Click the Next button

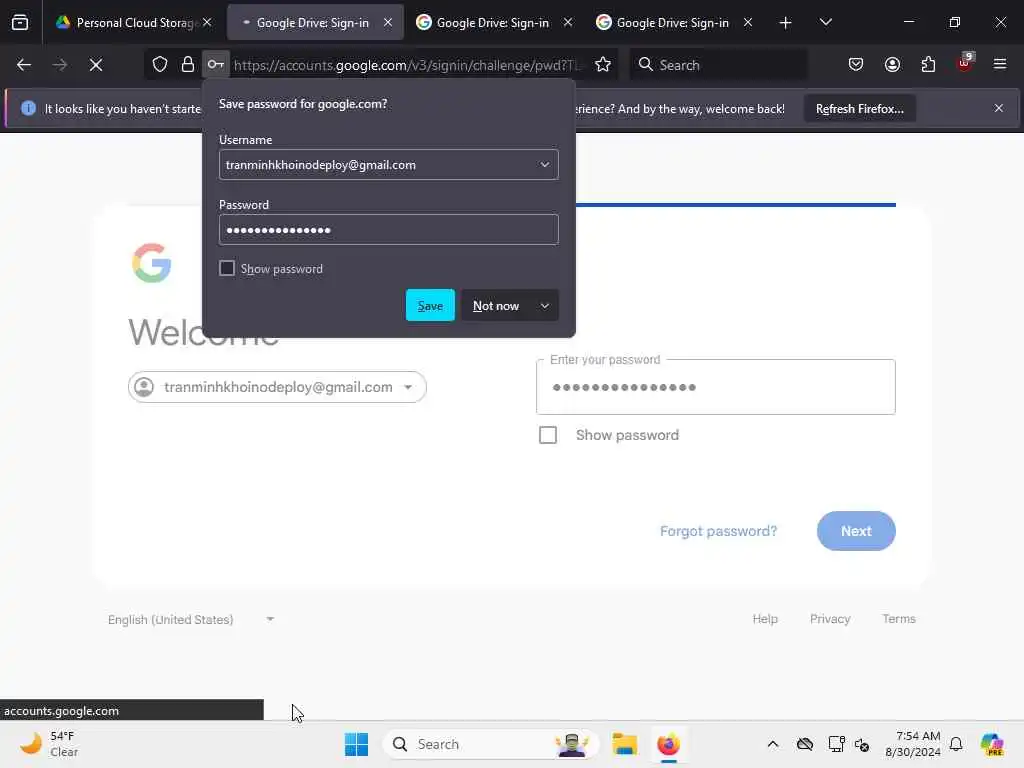point(856,531)
